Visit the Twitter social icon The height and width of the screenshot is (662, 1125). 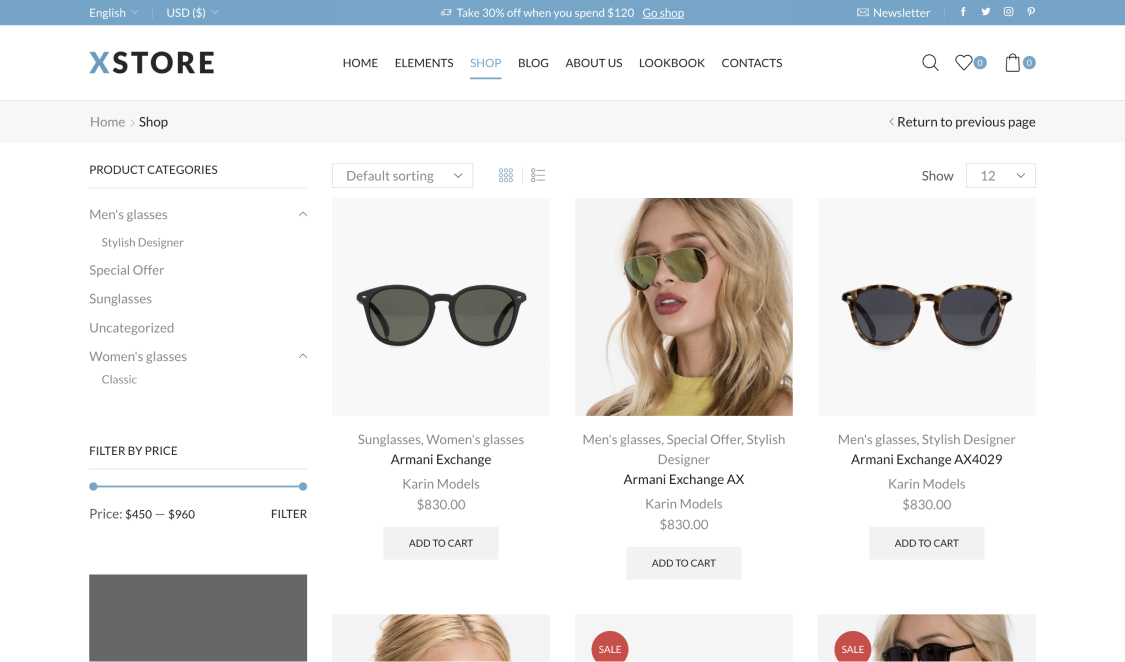click(985, 12)
